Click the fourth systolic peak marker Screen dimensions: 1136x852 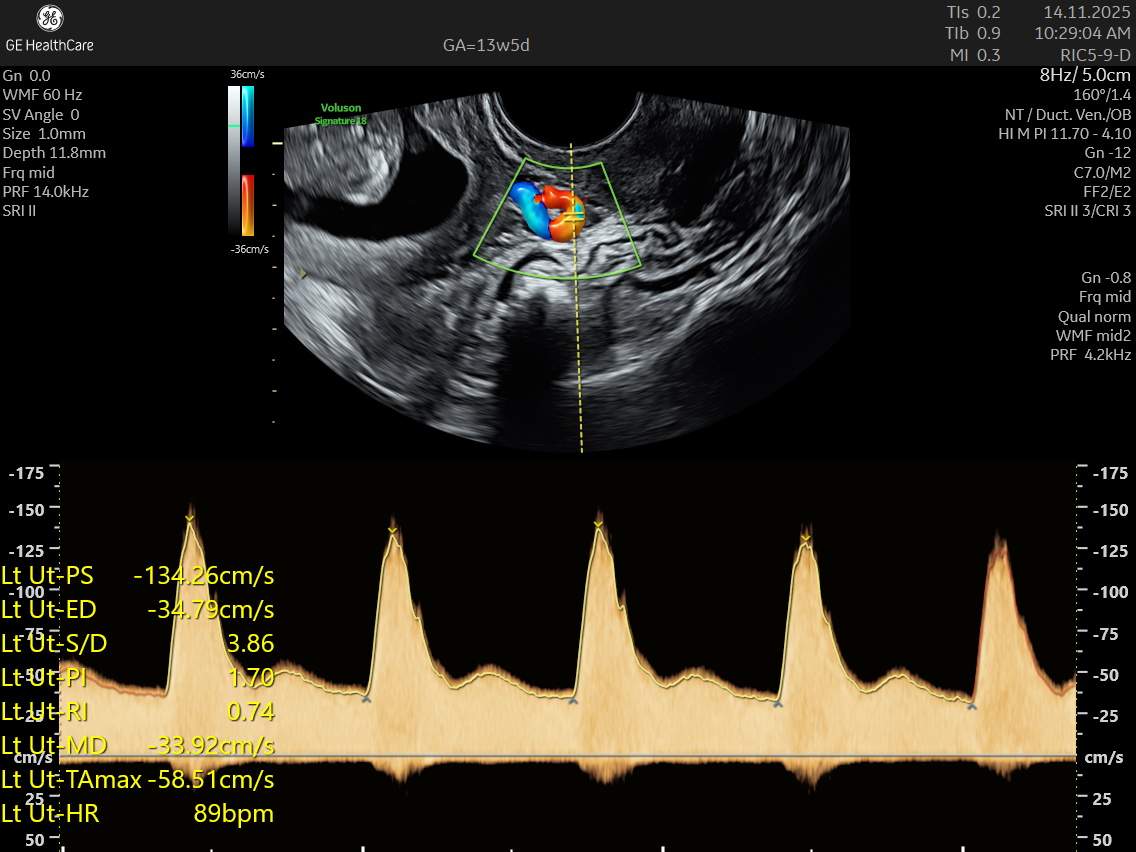pos(805,540)
